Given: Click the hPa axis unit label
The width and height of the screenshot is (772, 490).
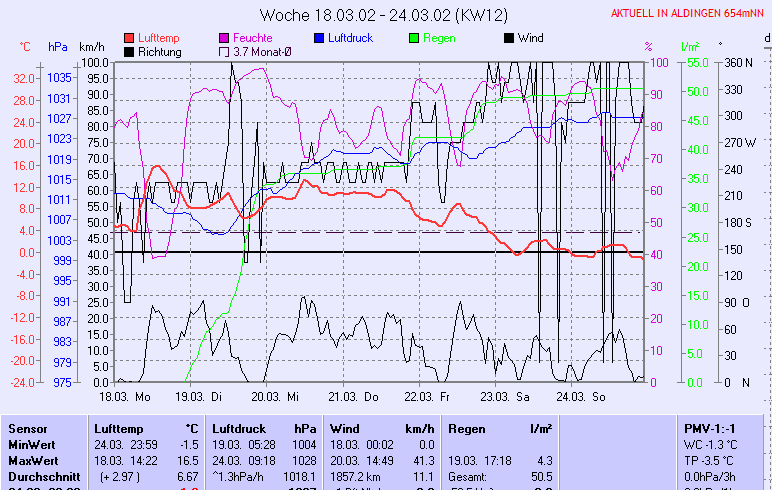Looking at the screenshot, I should (58, 47).
